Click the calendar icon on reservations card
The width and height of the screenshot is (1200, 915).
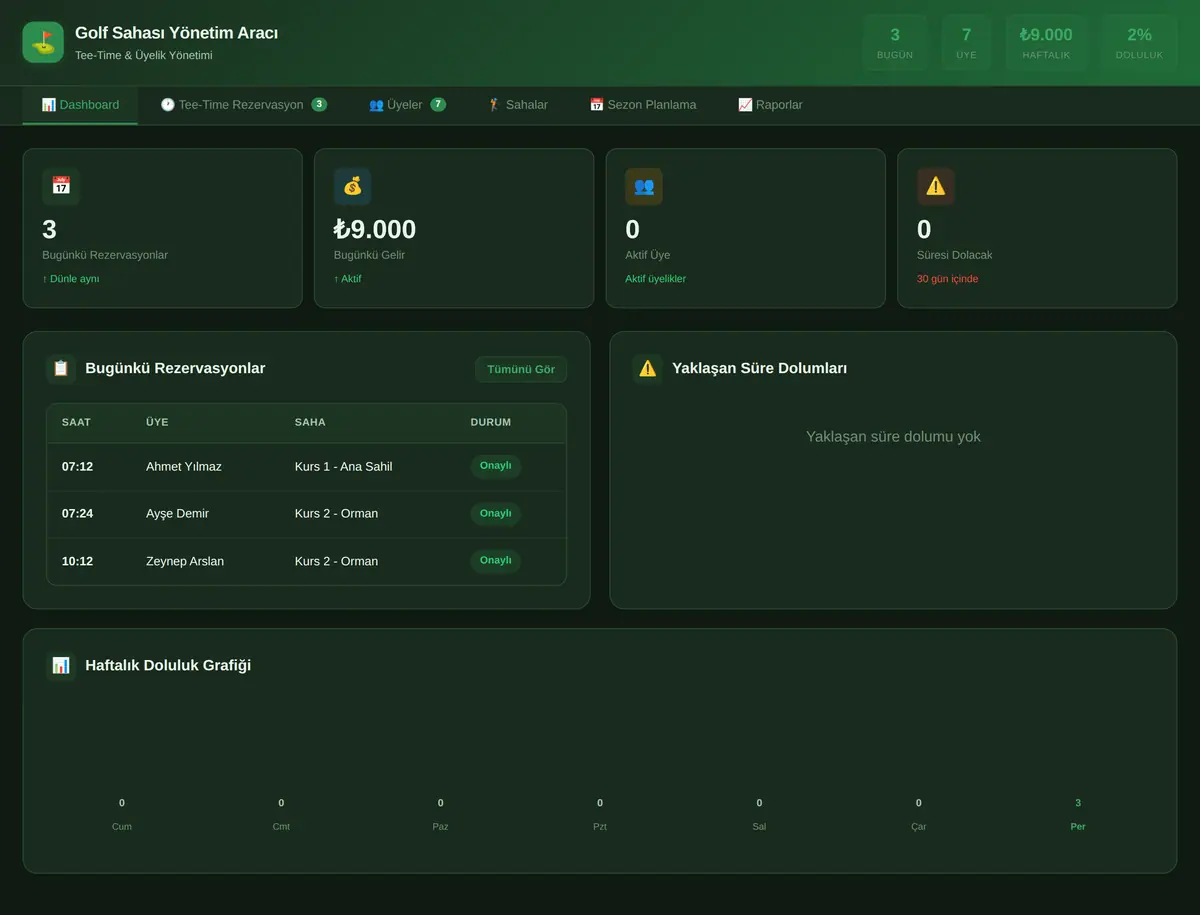pyautogui.click(x=61, y=186)
